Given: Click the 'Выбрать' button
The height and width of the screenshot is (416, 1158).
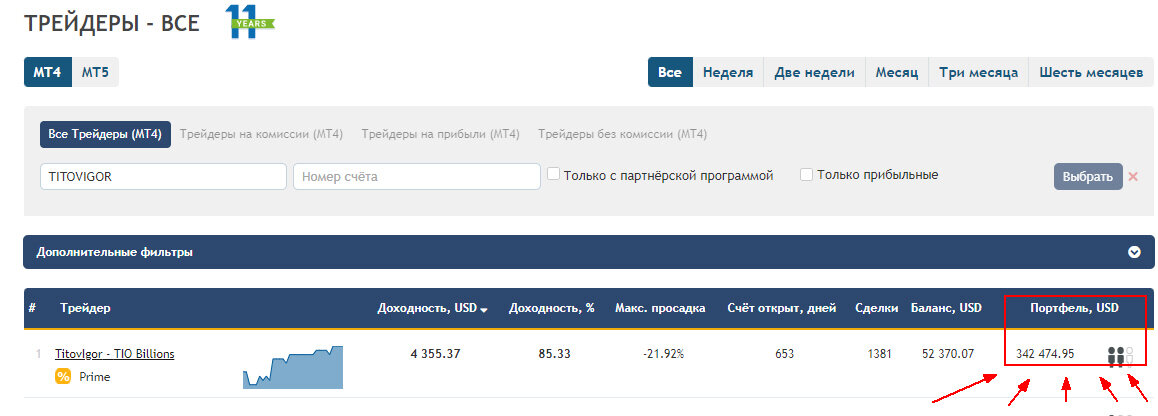Looking at the screenshot, I should click(x=1088, y=177).
